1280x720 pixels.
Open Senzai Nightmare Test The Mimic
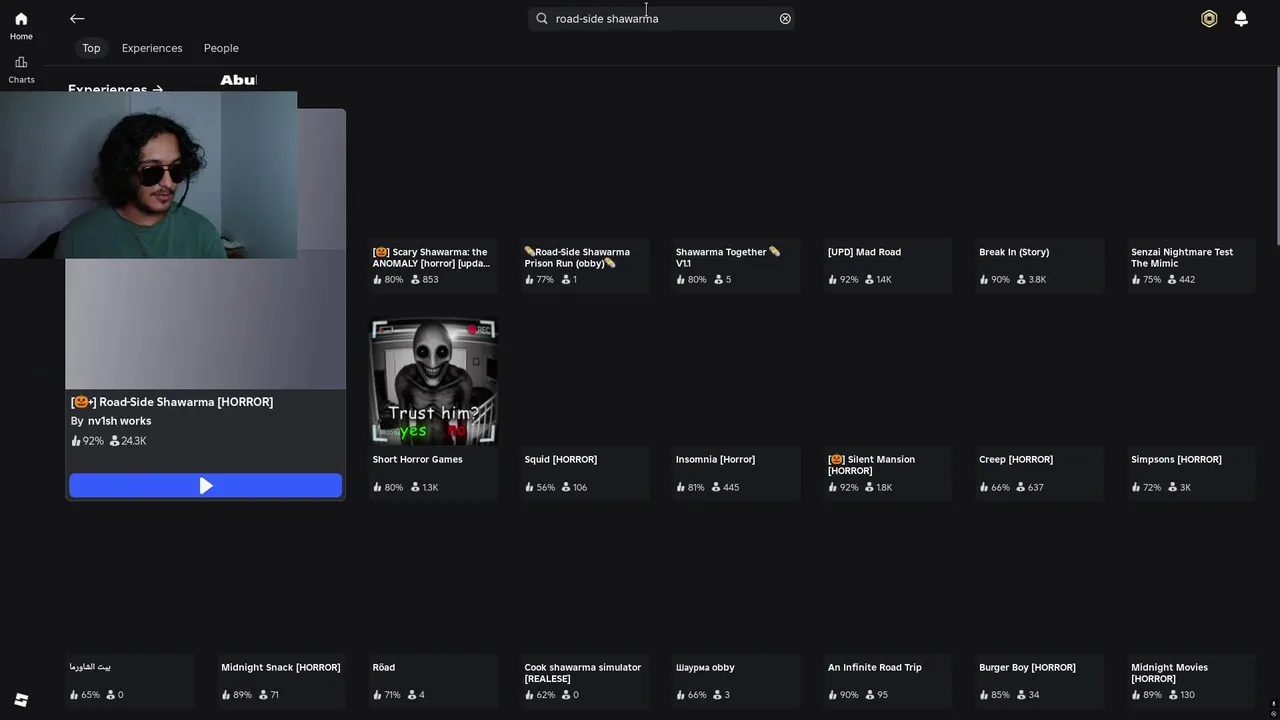[1182, 258]
